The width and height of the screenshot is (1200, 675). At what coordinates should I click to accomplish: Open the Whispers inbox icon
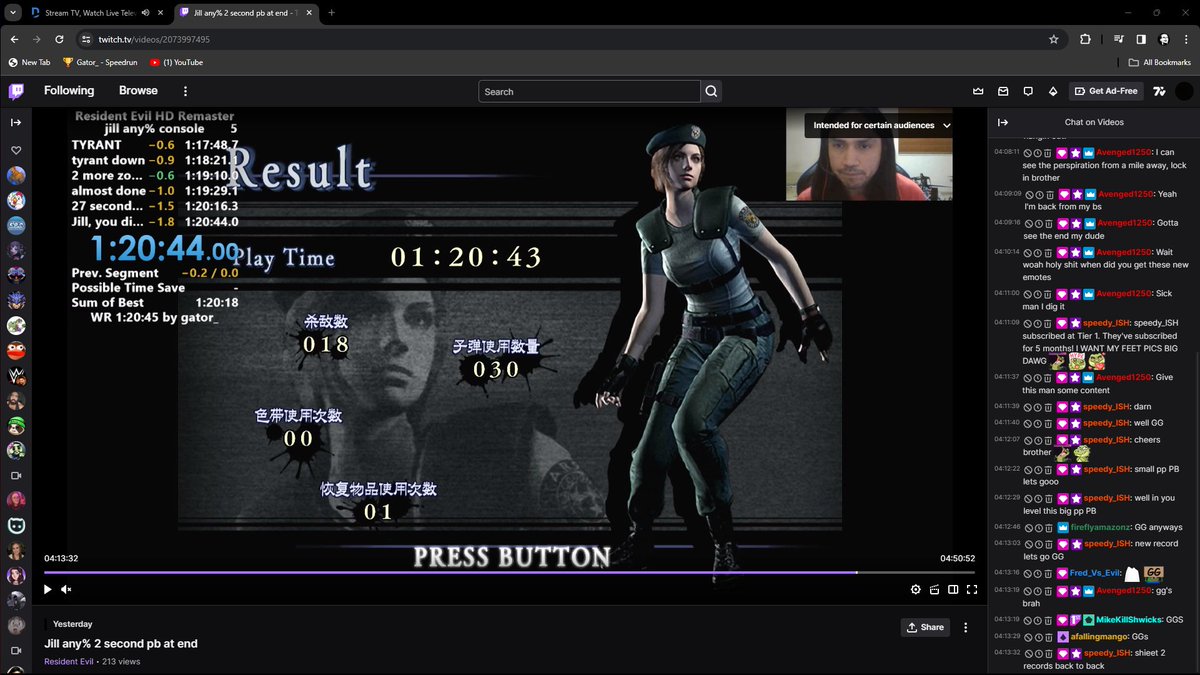1003,90
